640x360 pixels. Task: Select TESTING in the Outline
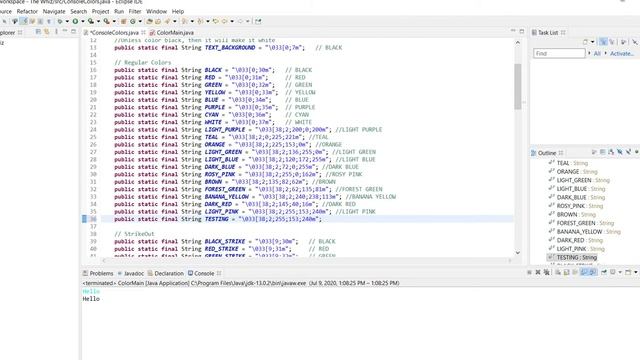[572, 257]
